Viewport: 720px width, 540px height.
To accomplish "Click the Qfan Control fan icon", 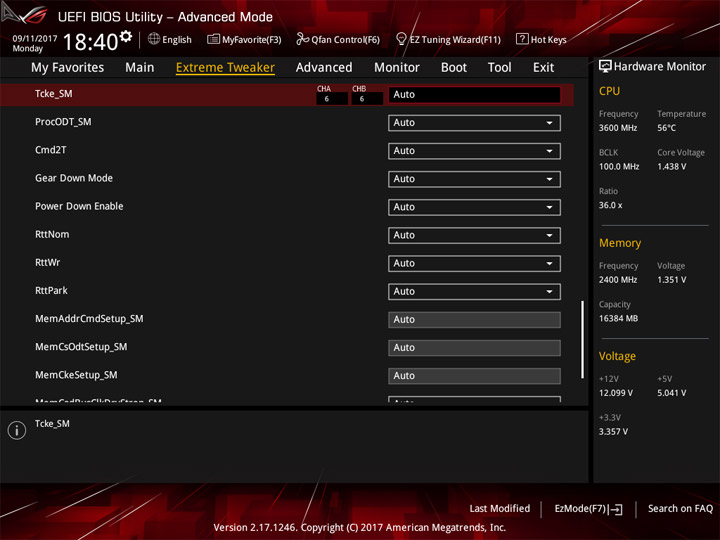I will click(302, 39).
